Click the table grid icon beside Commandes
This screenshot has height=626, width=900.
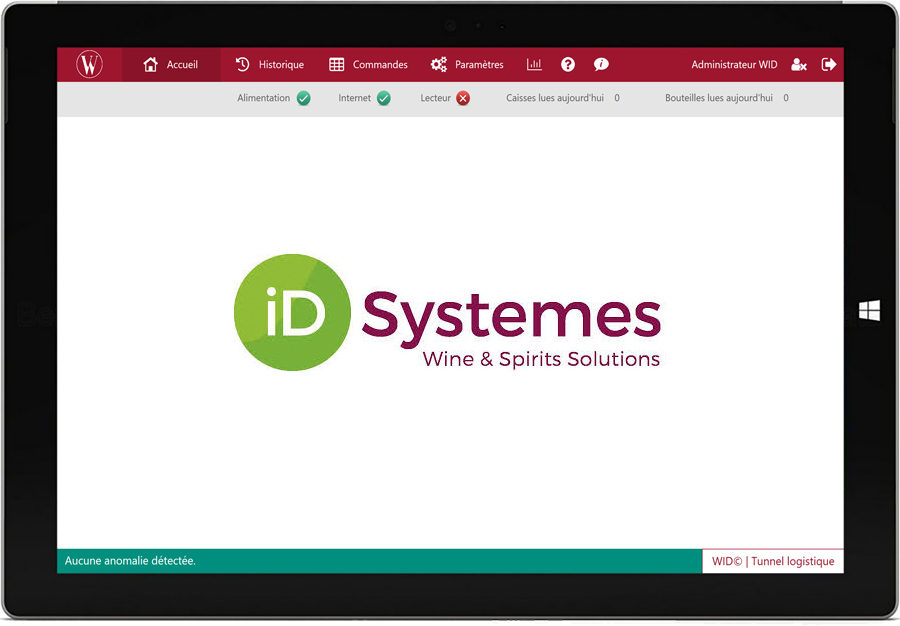336,64
